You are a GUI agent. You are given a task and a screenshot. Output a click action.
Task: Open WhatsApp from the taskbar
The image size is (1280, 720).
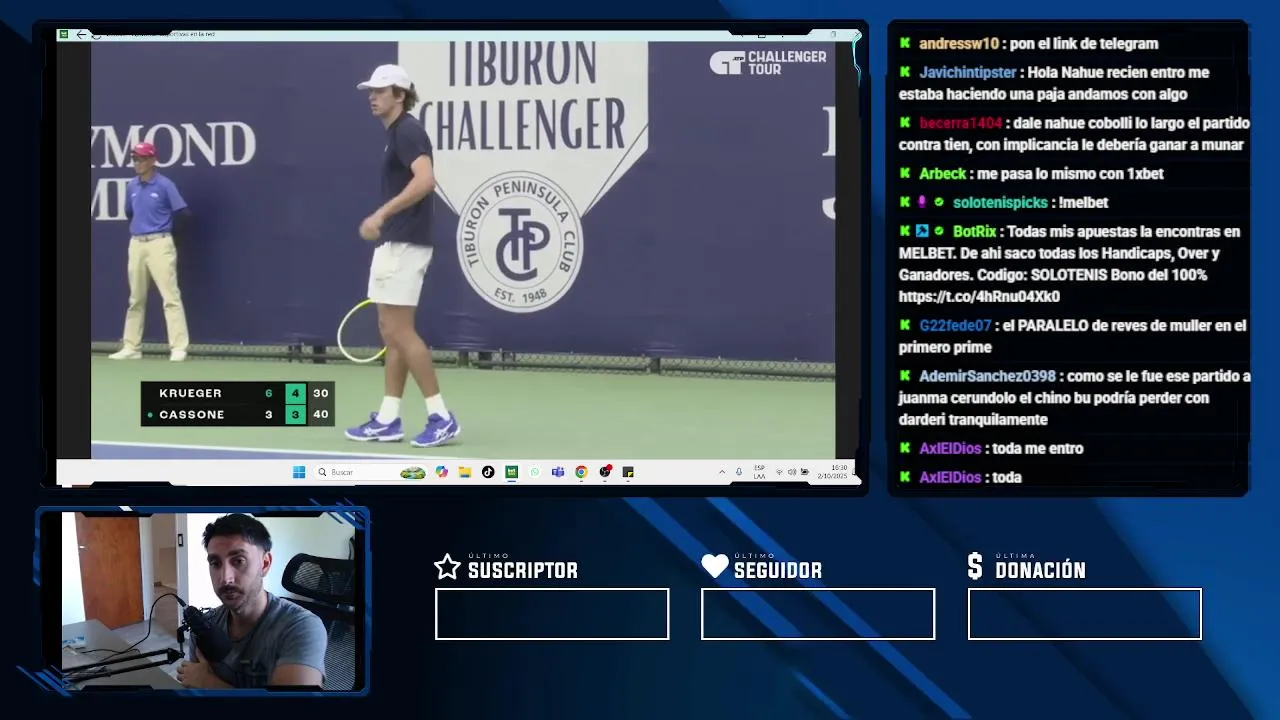535,472
